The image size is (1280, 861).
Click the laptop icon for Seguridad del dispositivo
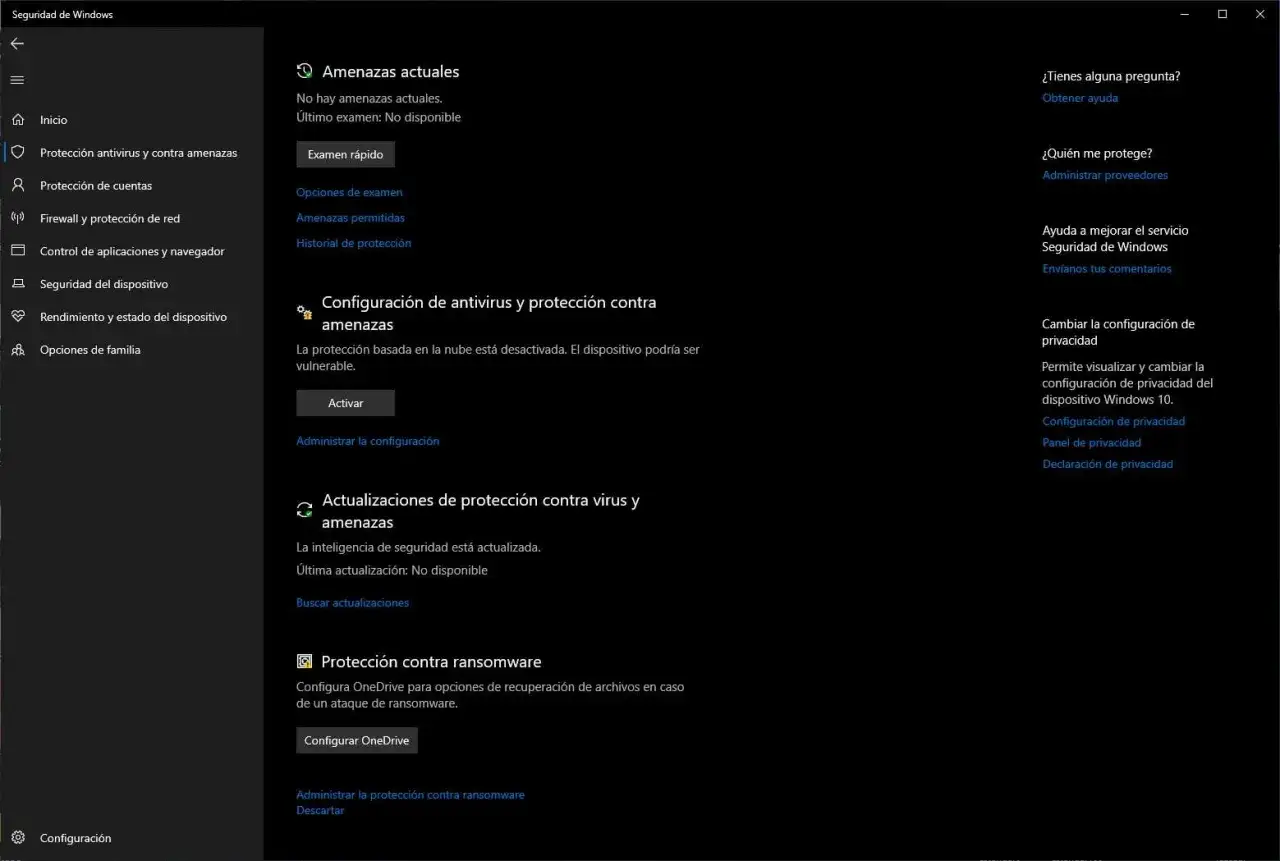coord(18,284)
